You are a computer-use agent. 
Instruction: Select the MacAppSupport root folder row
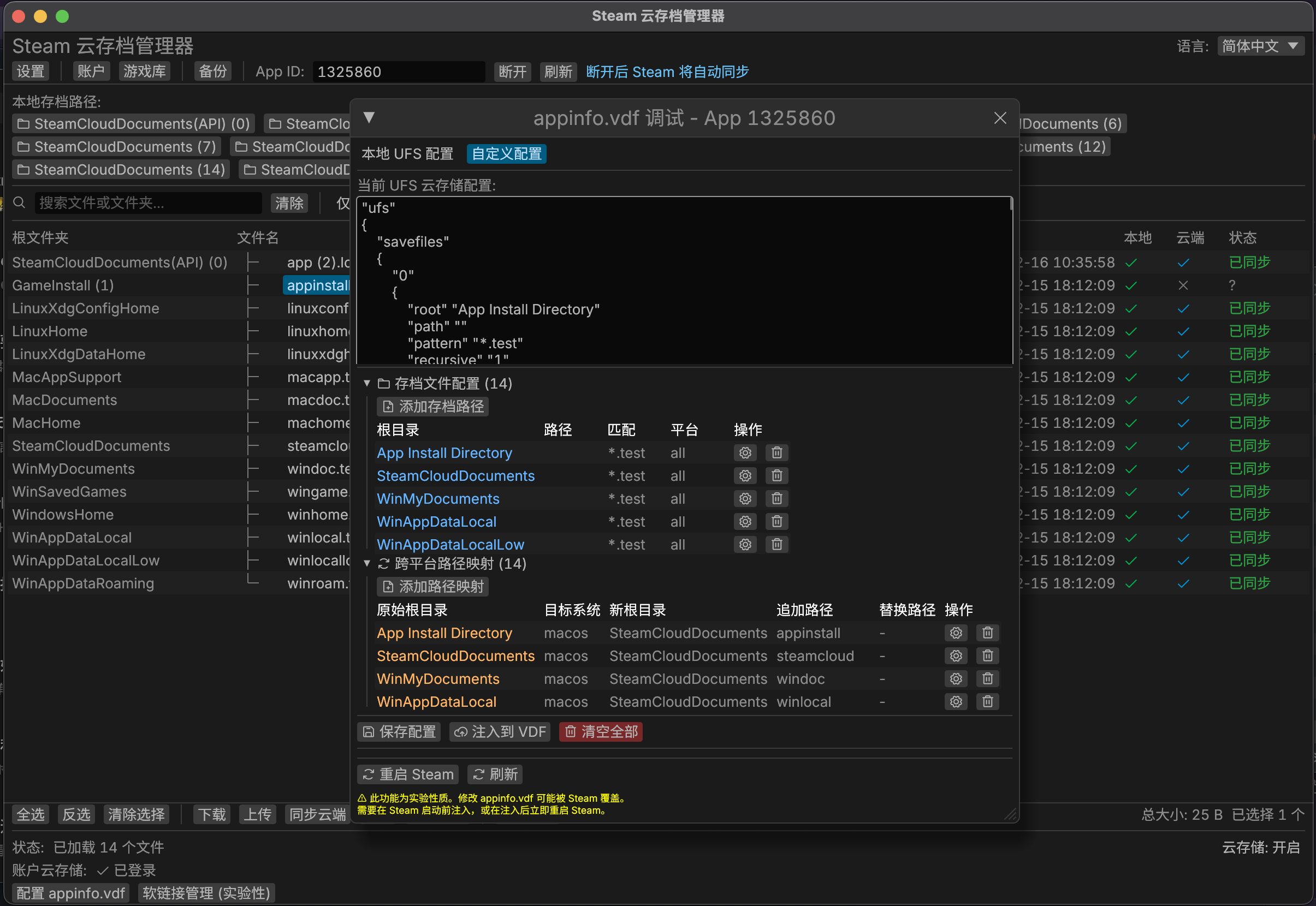click(x=67, y=377)
